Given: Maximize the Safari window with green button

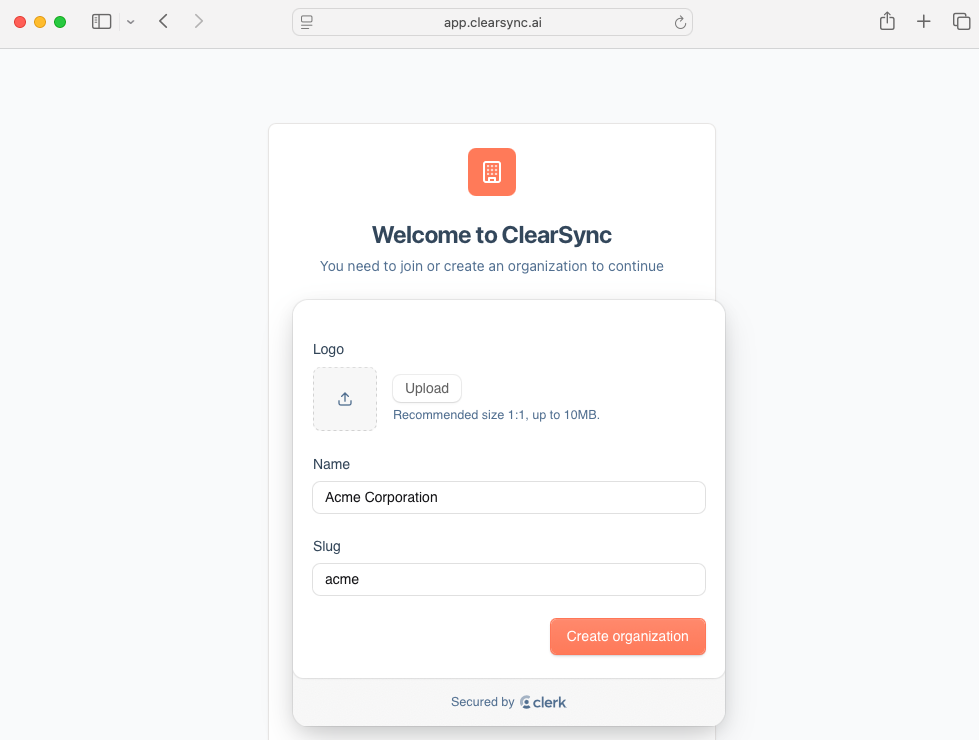Looking at the screenshot, I should (60, 22).
